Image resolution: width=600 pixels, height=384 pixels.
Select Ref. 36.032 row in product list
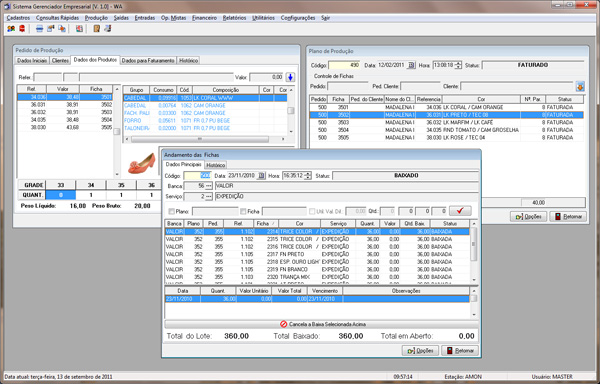pos(65,112)
